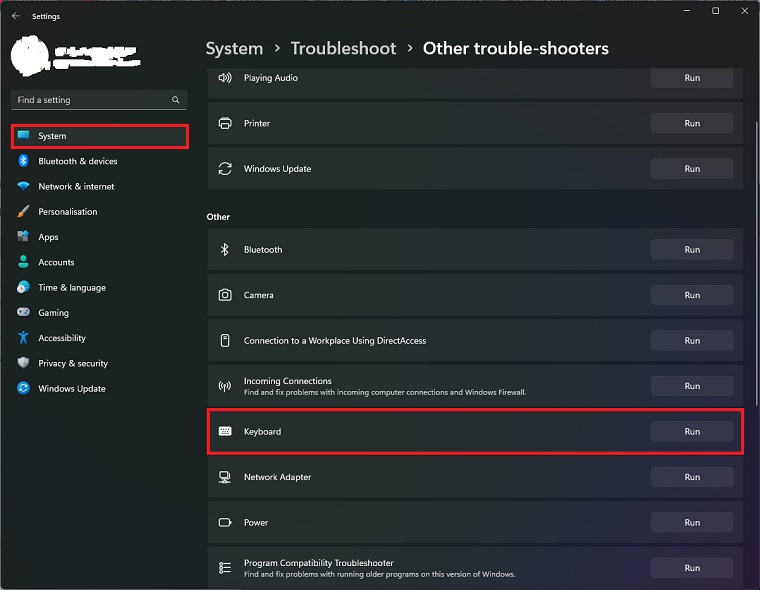Click the Personalisation paintbrush icon
This screenshot has width=760, height=590.
pyautogui.click(x=23, y=212)
